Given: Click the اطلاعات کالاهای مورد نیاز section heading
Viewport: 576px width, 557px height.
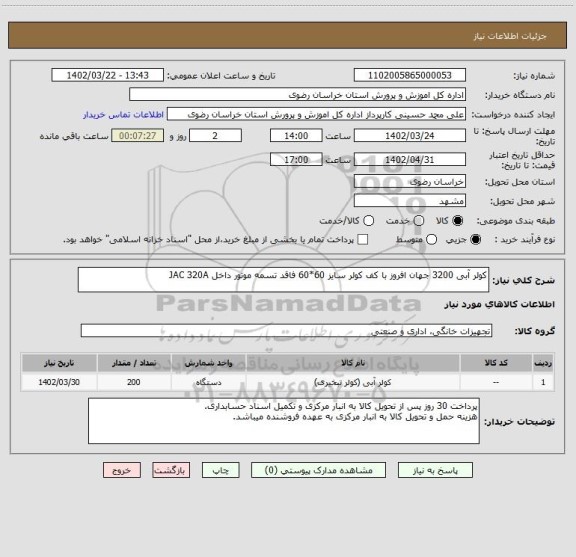Looking at the screenshot, I should pyautogui.click(x=500, y=305).
